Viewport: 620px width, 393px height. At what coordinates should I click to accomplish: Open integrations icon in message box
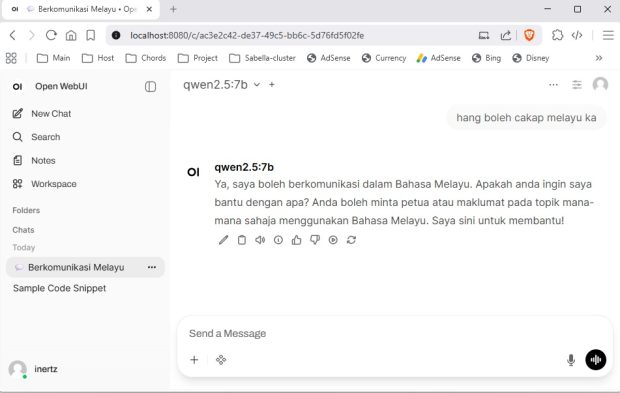pos(221,360)
